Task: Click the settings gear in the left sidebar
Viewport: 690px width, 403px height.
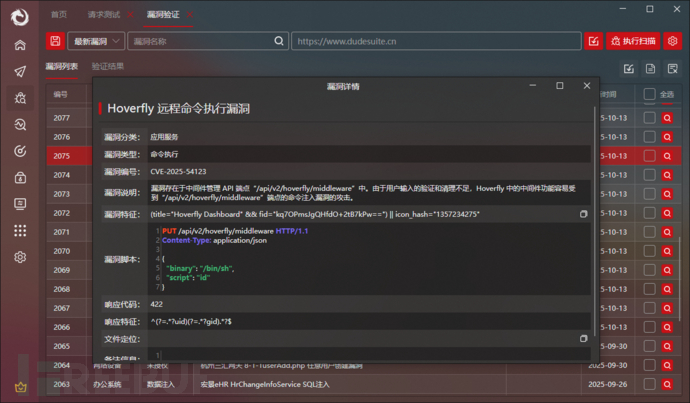Action: pos(20,257)
